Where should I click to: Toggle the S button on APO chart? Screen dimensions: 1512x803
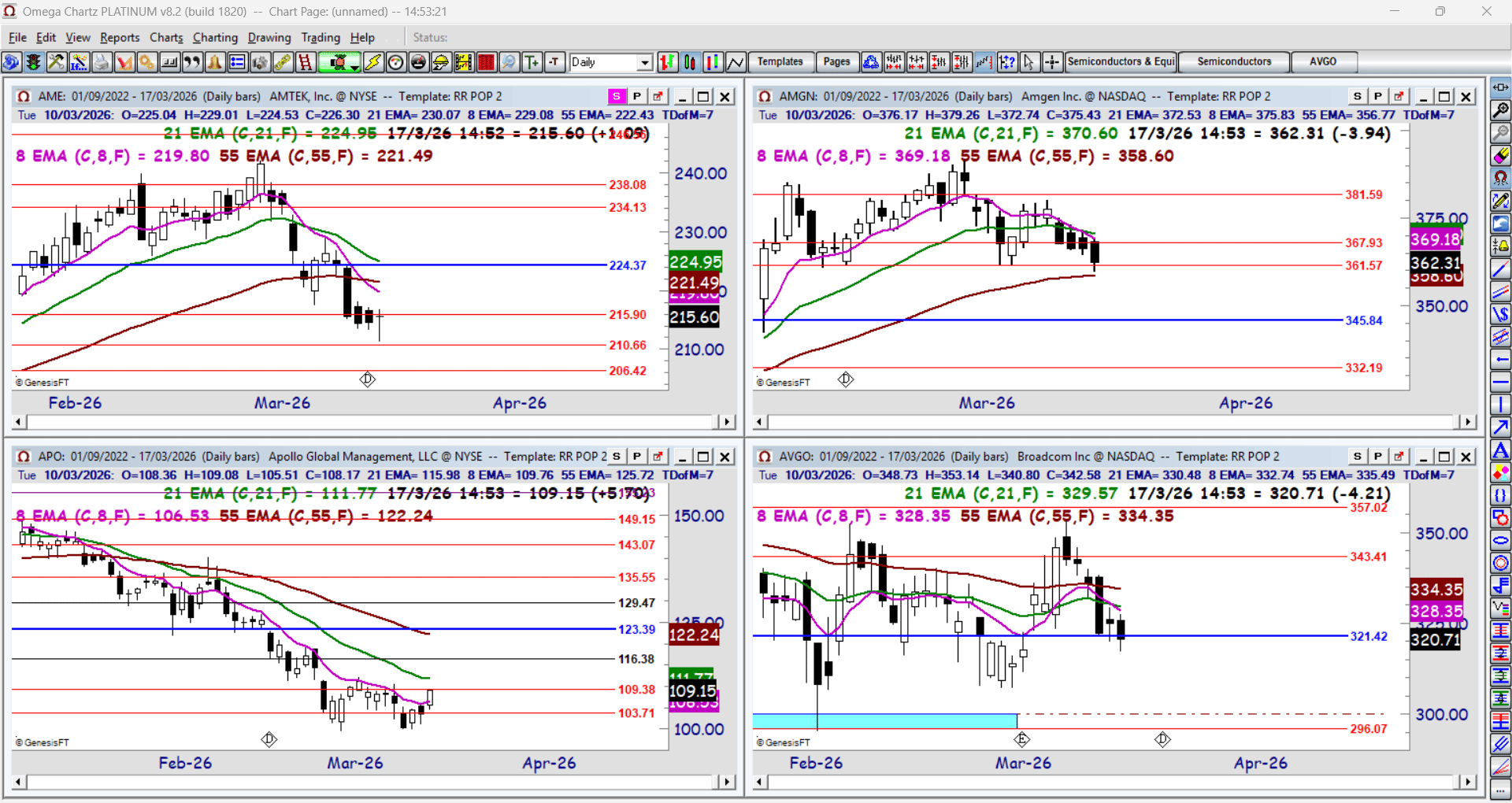tap(617, 457)
